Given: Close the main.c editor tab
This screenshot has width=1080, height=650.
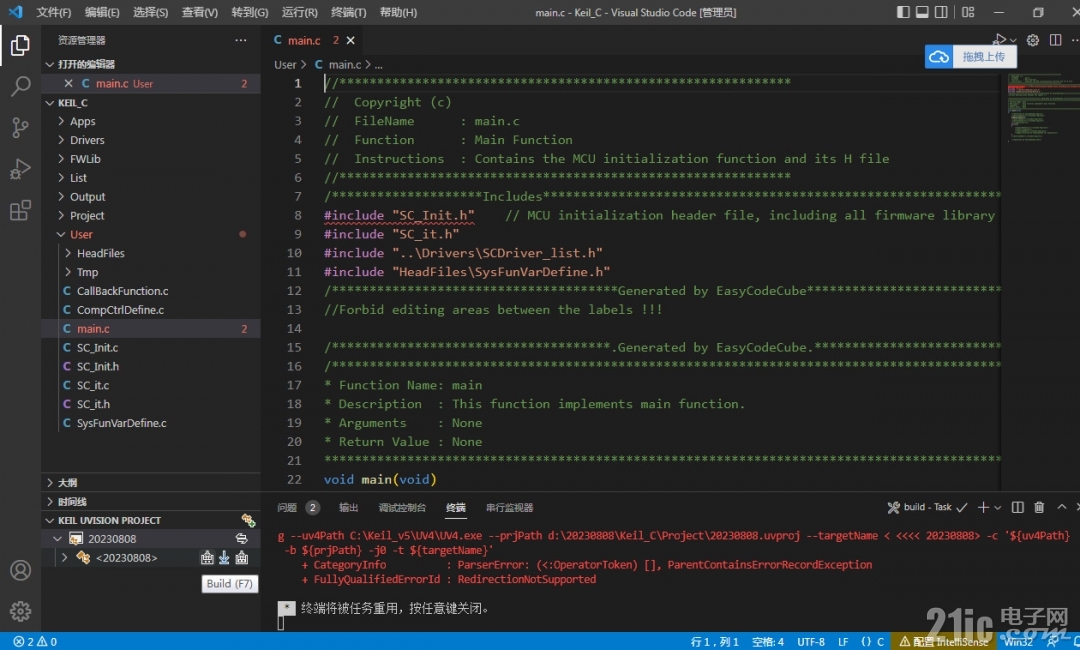Looking at the screenshot, I should click(351, 40).
